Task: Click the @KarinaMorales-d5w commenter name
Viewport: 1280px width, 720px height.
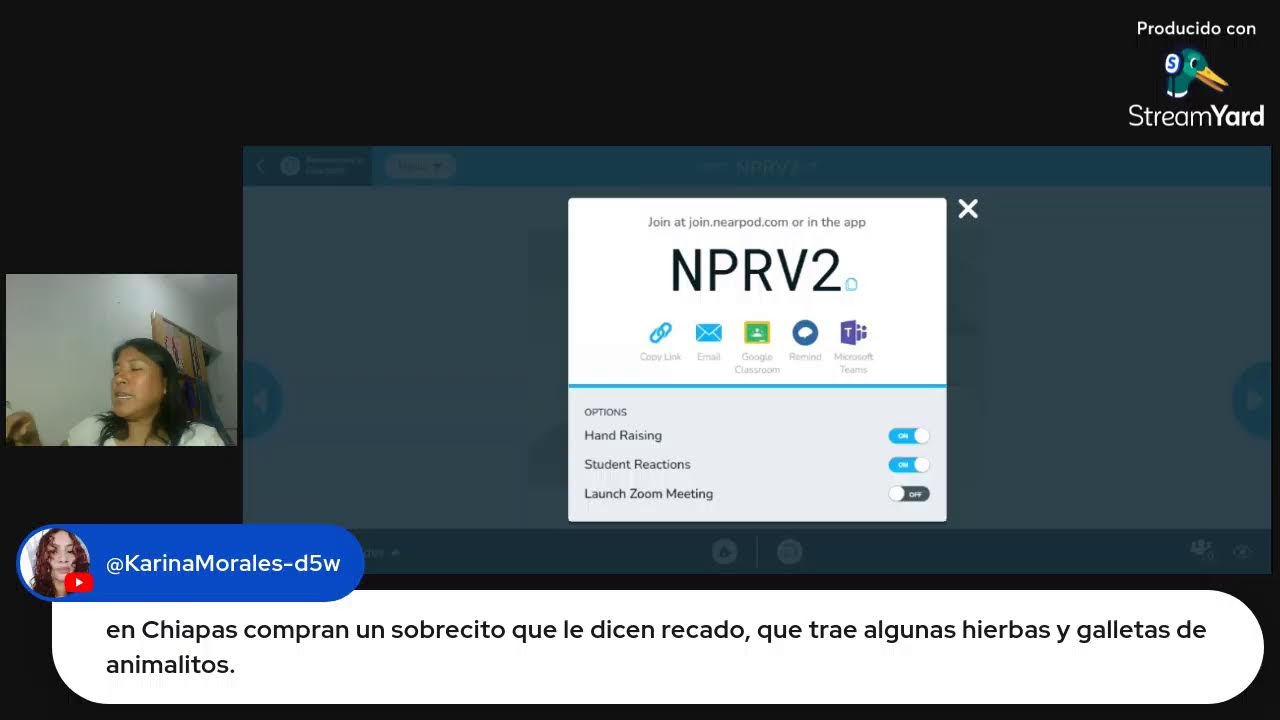Action: [x=223, y=564]
